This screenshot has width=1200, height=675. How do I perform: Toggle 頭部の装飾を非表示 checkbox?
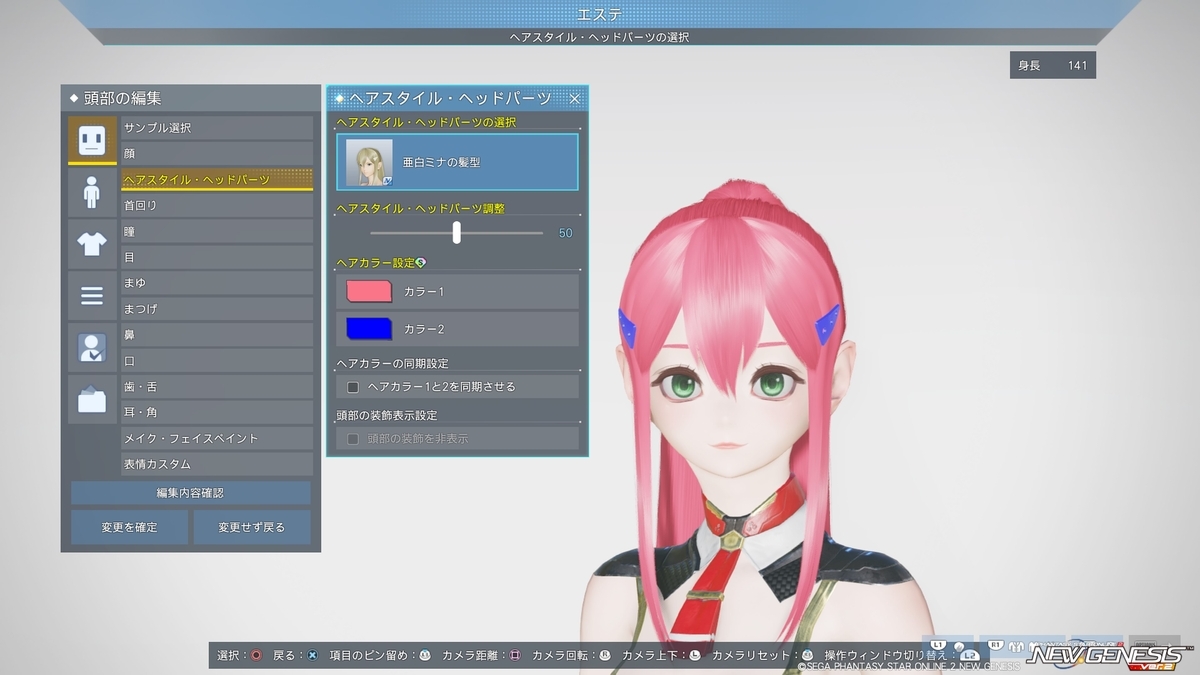[353, 438]
